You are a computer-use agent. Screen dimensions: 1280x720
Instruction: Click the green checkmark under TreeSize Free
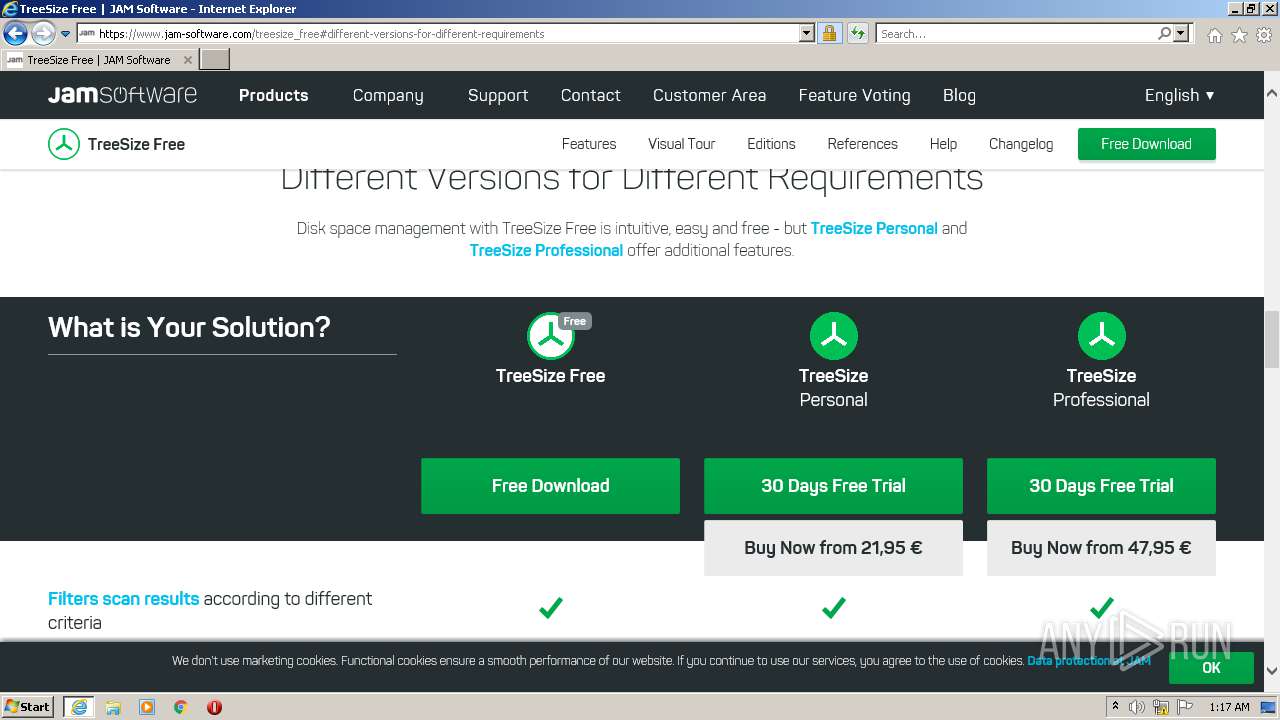coord(551,607)
